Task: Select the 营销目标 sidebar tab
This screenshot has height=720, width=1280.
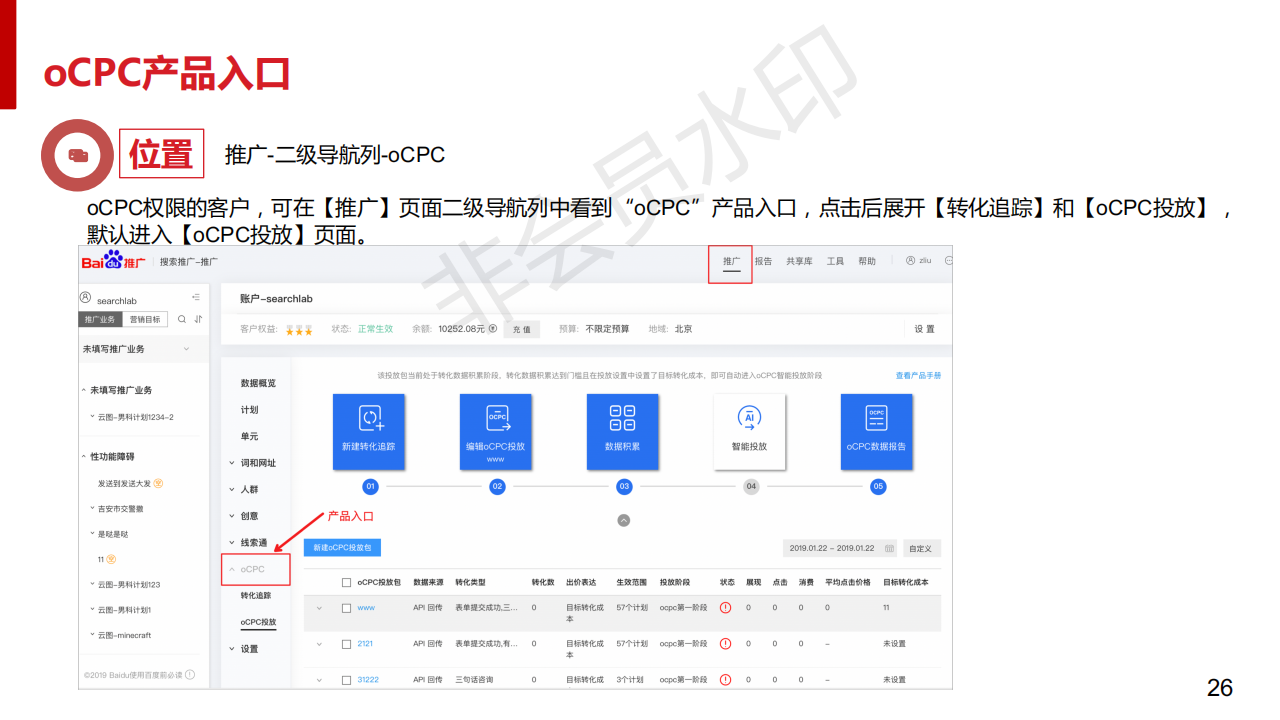Action: coord(145,320)
